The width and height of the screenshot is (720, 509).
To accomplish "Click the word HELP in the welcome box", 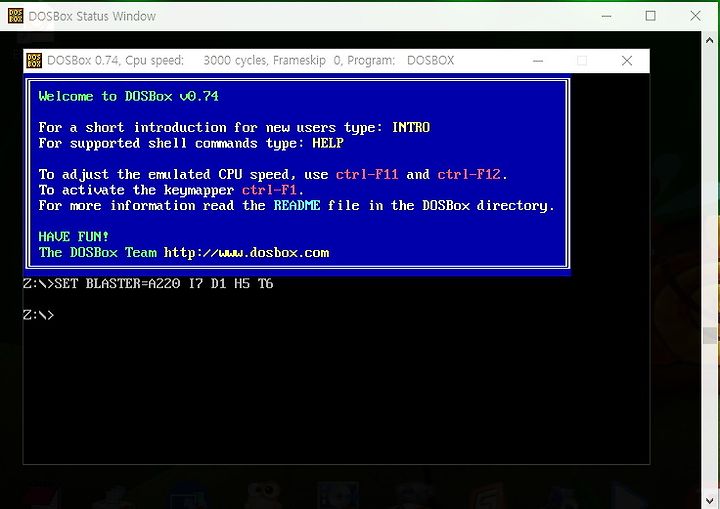I will (328, 143).
